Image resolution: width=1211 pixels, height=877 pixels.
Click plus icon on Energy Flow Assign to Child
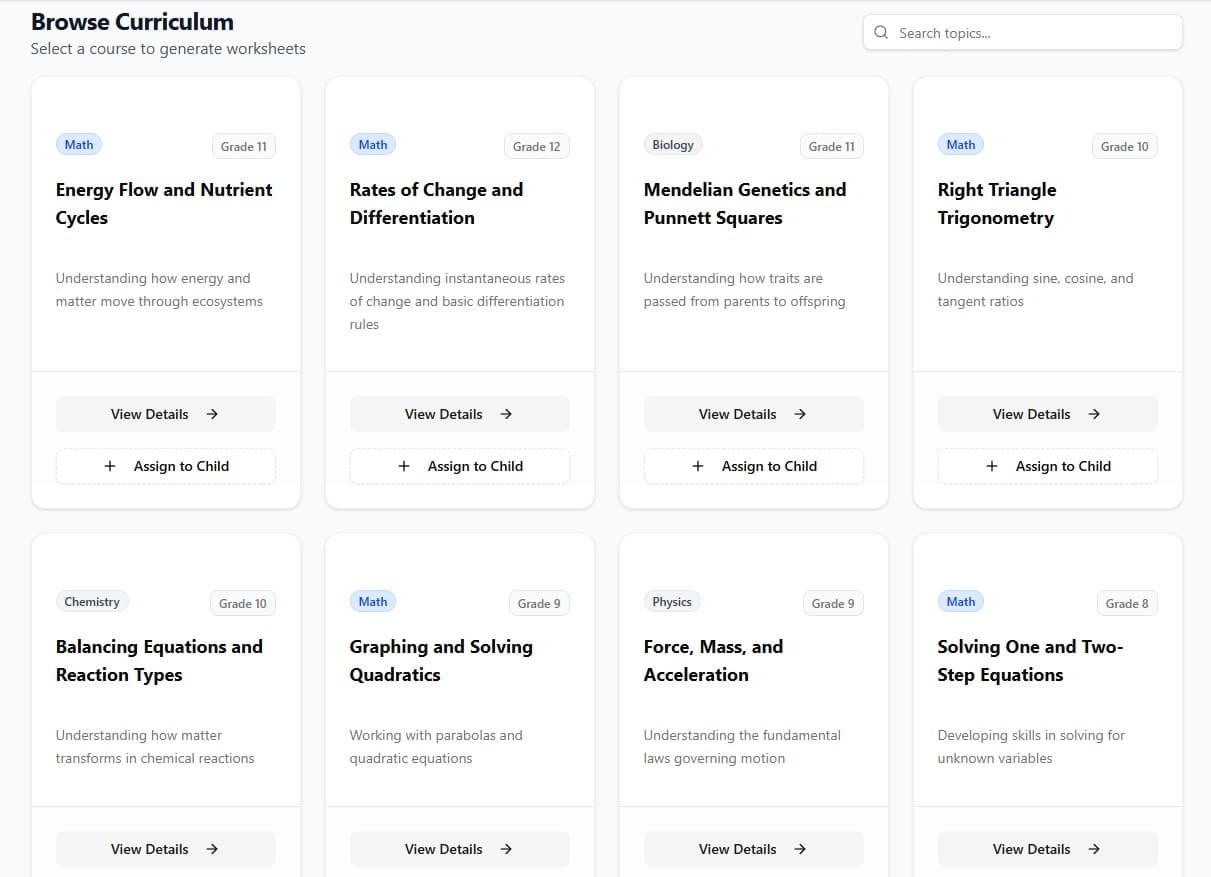pos(110,466)
